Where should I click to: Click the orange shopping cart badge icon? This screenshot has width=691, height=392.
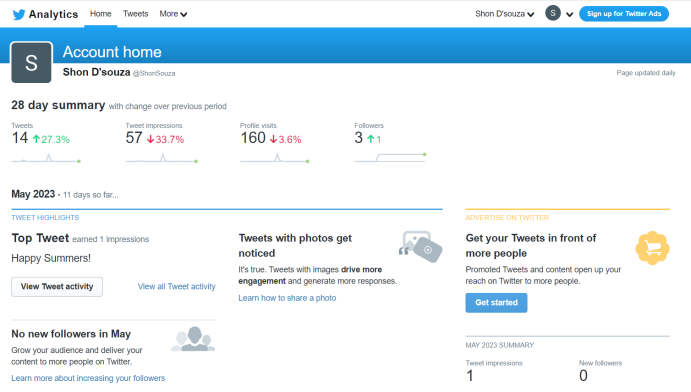coord(653,248)
